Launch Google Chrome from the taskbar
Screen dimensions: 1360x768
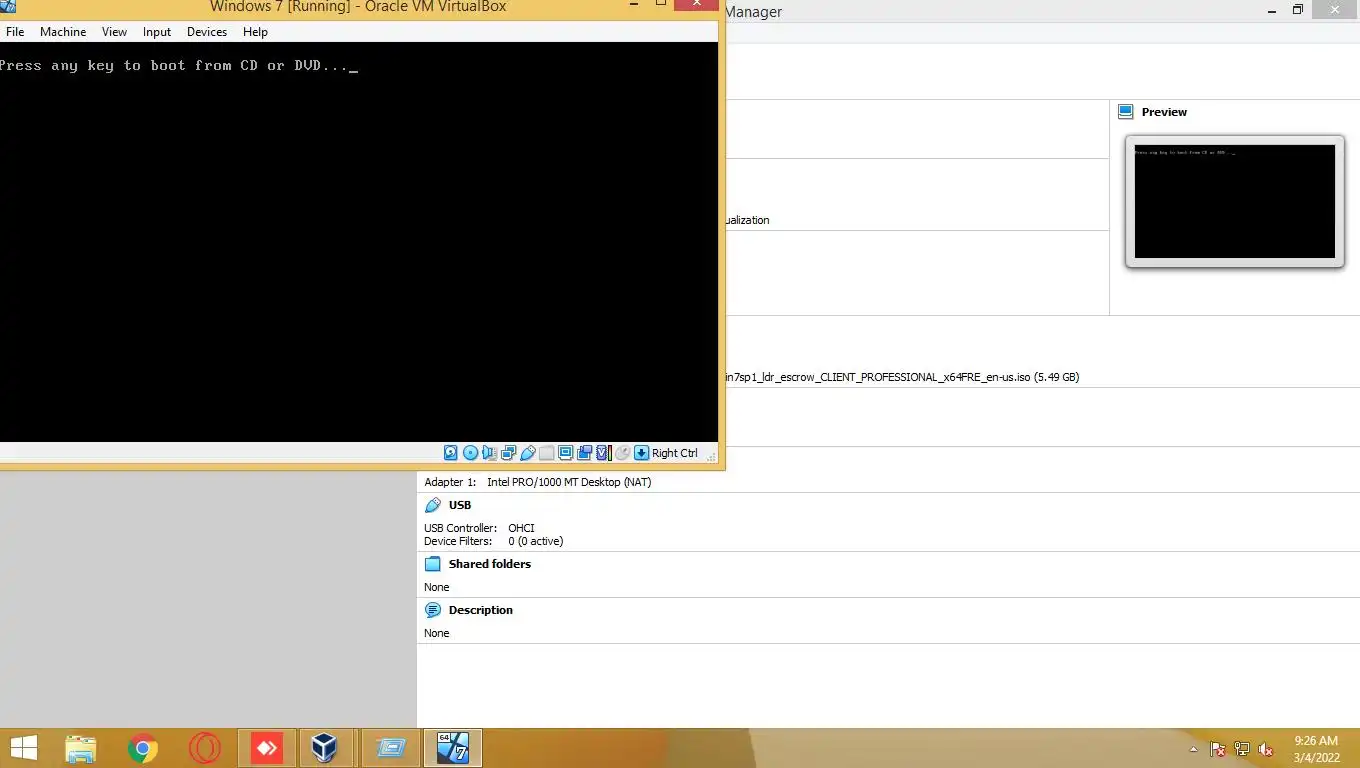tap(143, 748)
